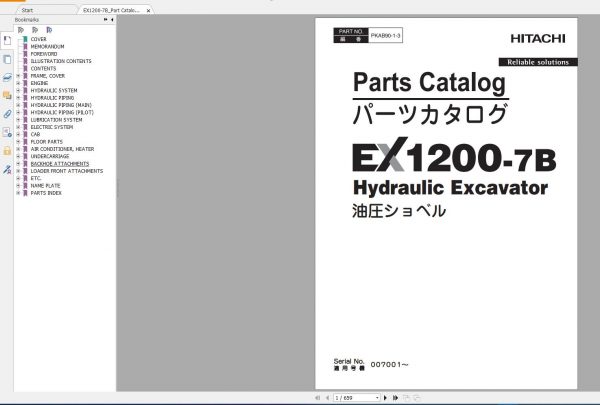Expand the PARTS INDEX bookmark
The width and height of the screenshot is (600, 405).
(18, 193)
